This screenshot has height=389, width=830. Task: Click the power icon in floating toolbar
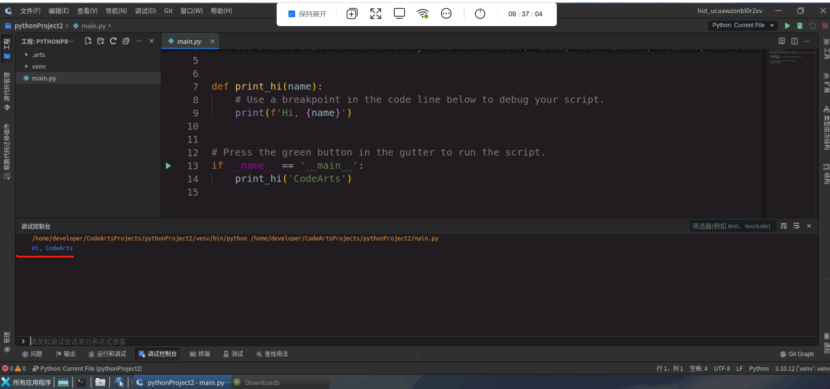(x=480, y=14)
